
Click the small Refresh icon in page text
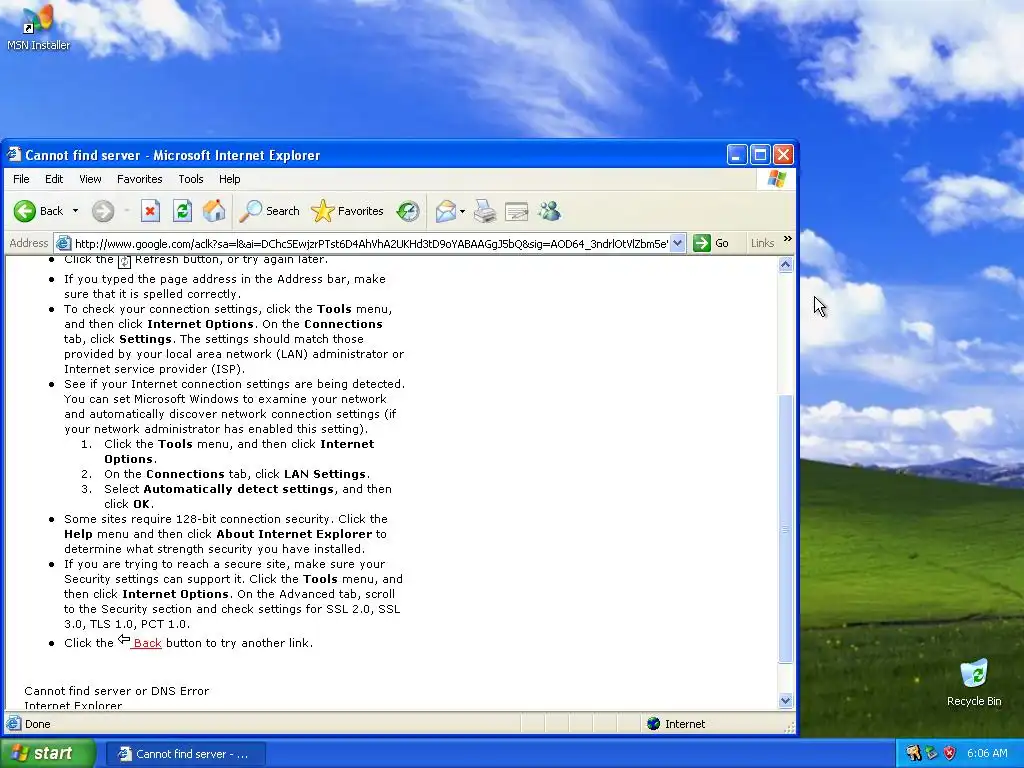(124, 261)
